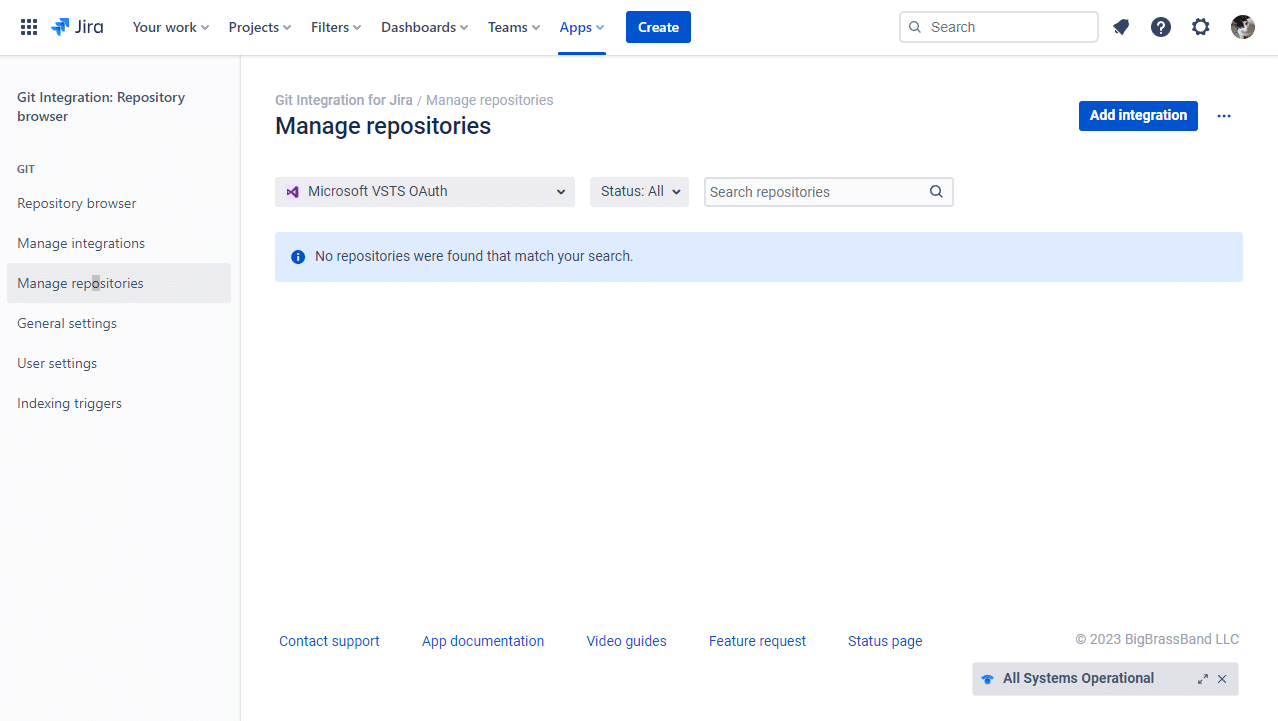Viewport: 1278px width, 721px height.
Task: Open the Dashboards menu
Action: click(424, 27)
